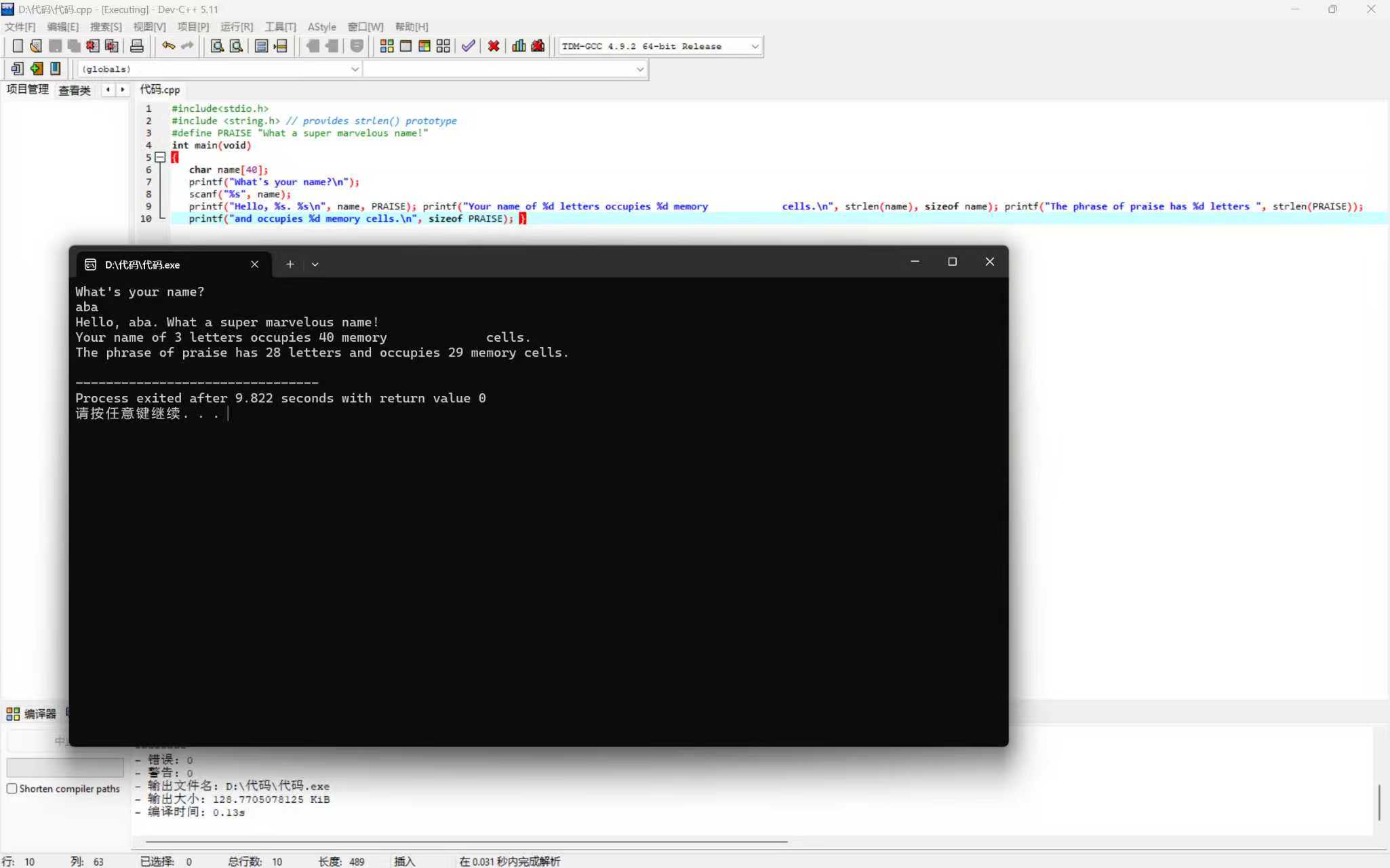Click the compiler log vertical scrollbar
This screenshot has height=868, width=1390.
click(x=1379, y=802)
